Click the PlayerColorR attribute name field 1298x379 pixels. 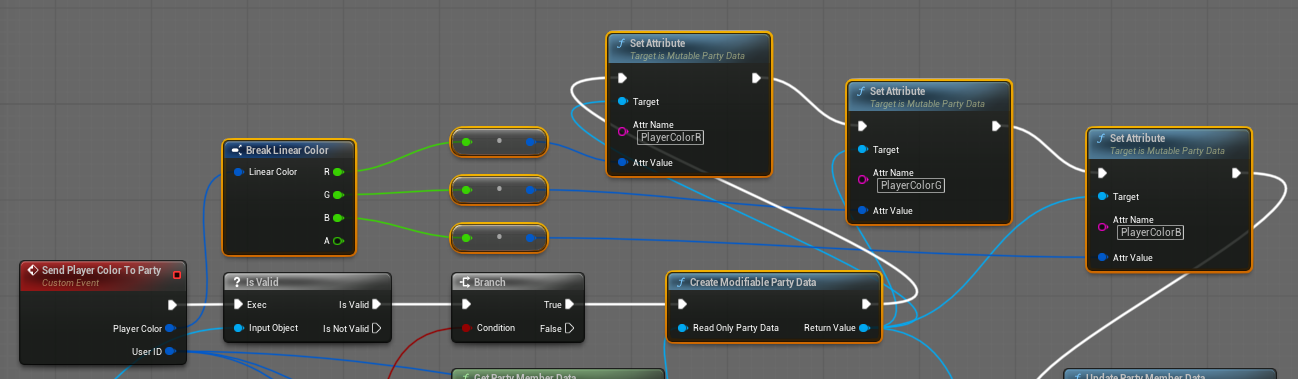click(671, 137)
